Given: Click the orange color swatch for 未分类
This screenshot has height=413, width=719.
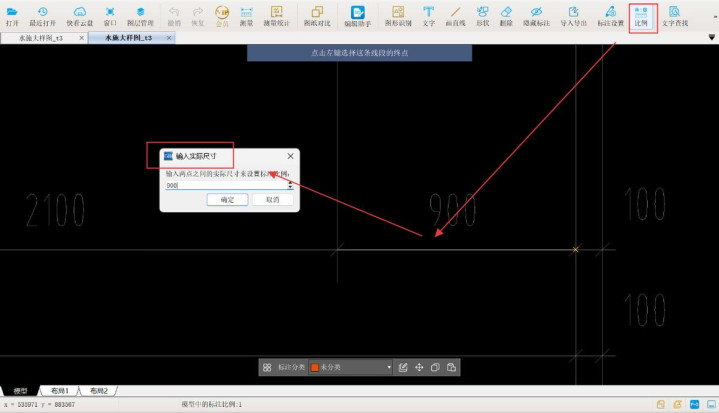Looking at the screenshot, I should pos(314,368).
